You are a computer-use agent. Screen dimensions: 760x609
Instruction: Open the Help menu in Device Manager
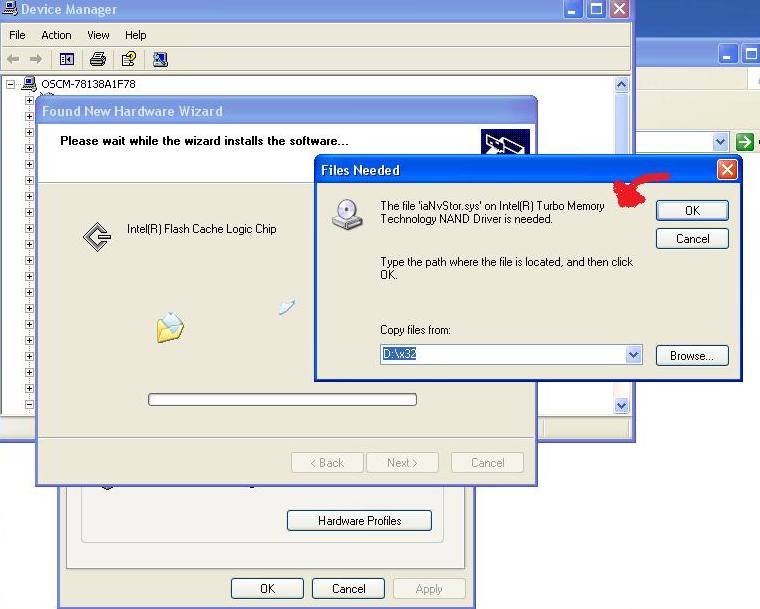135,35
